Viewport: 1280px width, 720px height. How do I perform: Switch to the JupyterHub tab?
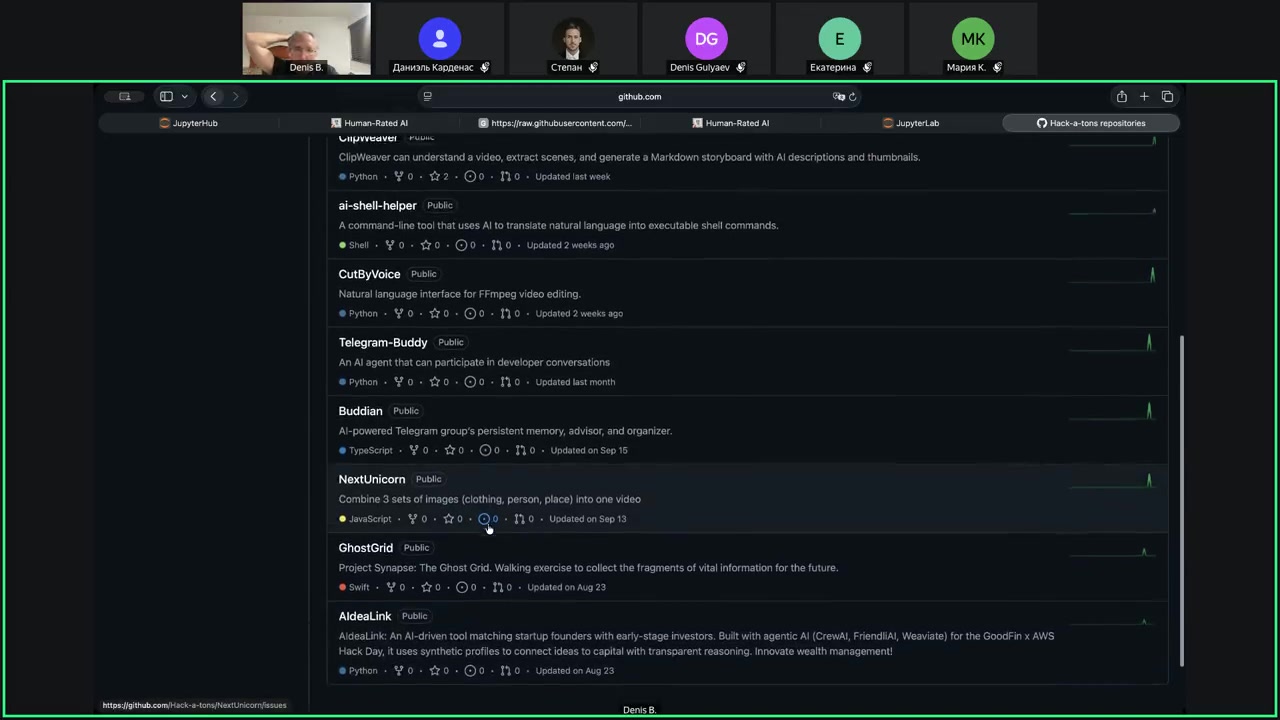(189, 123)
